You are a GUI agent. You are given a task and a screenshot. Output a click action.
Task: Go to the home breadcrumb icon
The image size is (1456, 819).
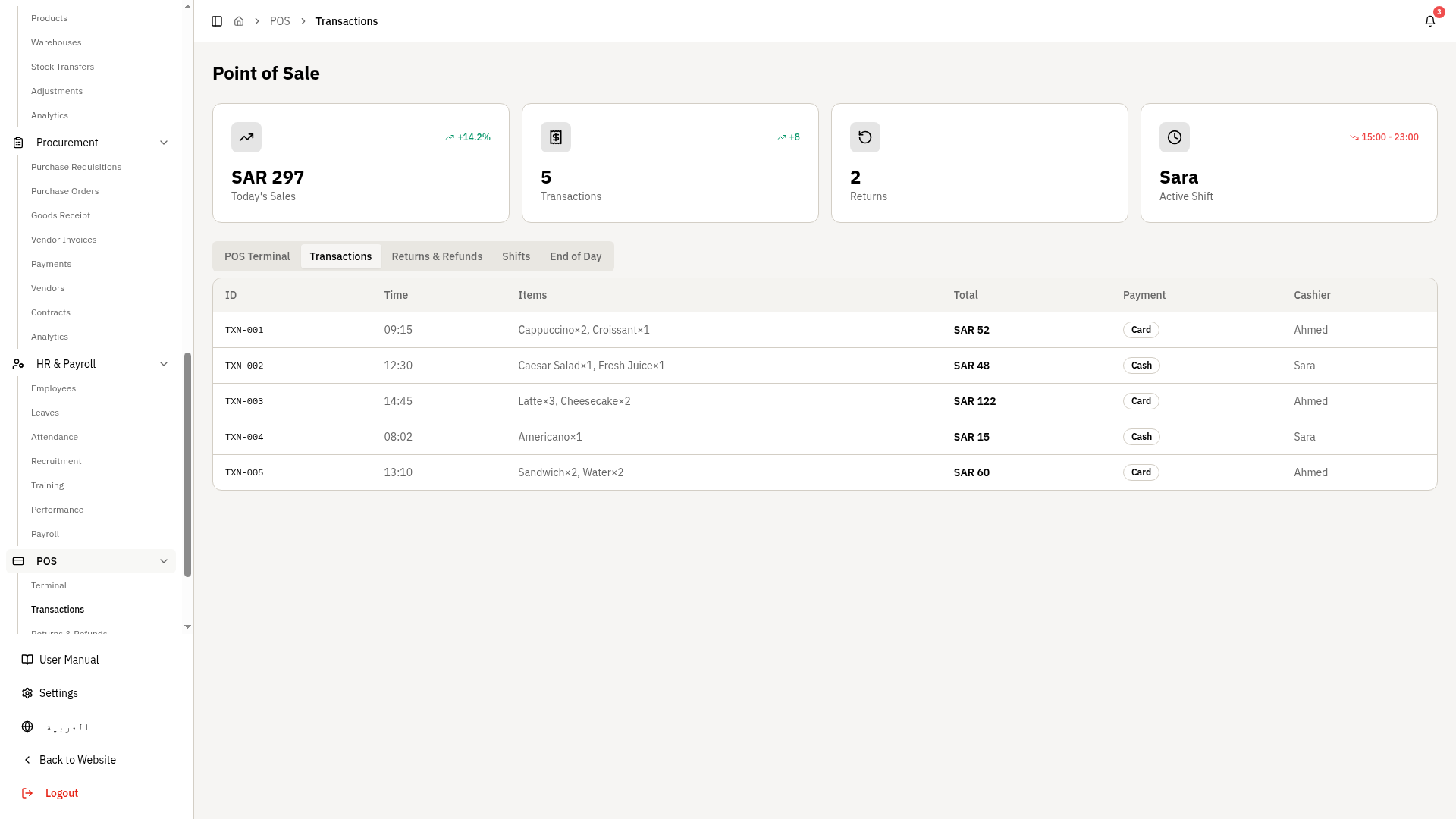pos(239,21)
